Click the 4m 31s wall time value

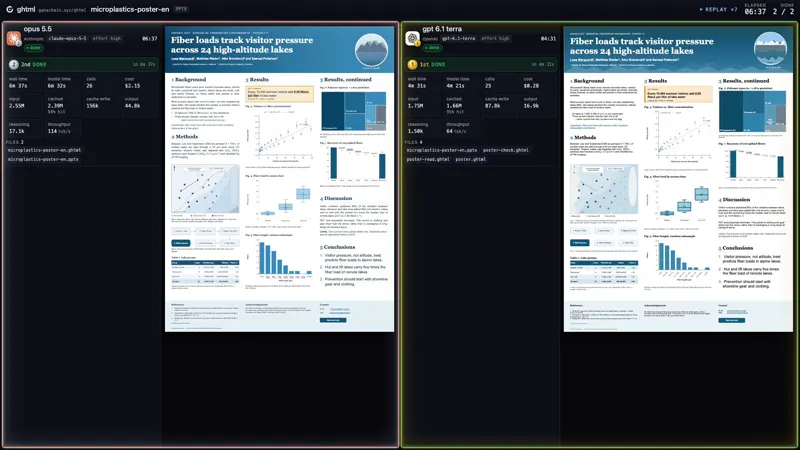click(417, 86)
